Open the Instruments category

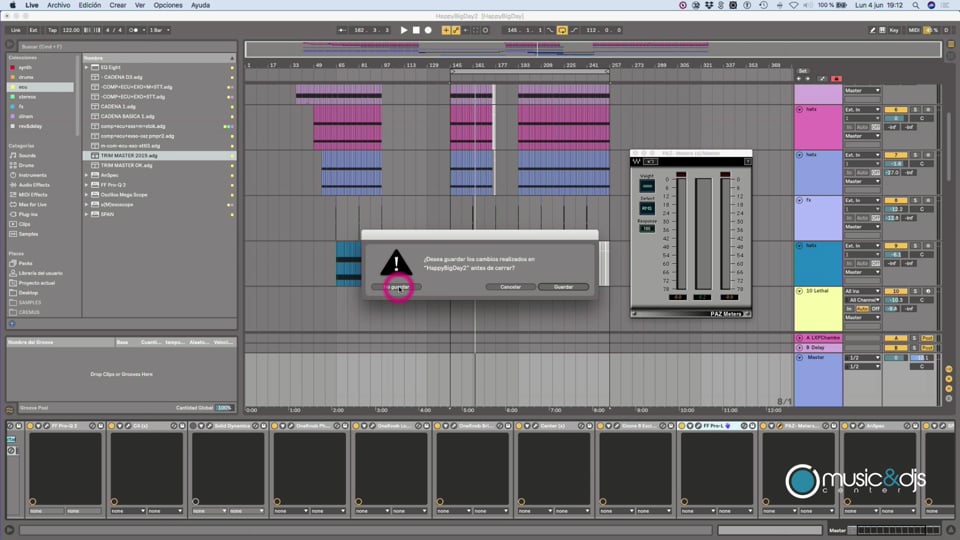[32, 175]
